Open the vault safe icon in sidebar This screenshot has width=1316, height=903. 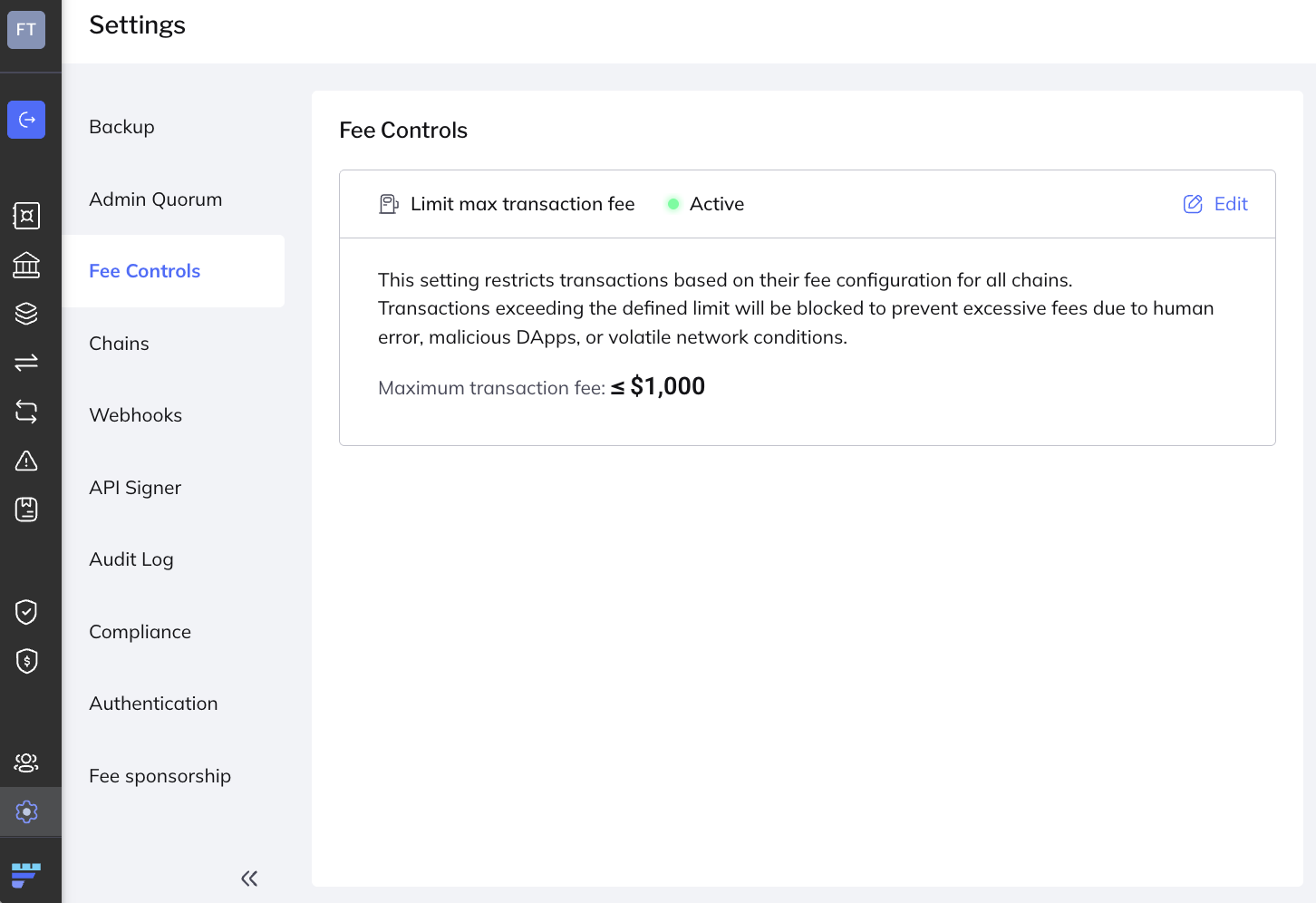pos(26,216)
